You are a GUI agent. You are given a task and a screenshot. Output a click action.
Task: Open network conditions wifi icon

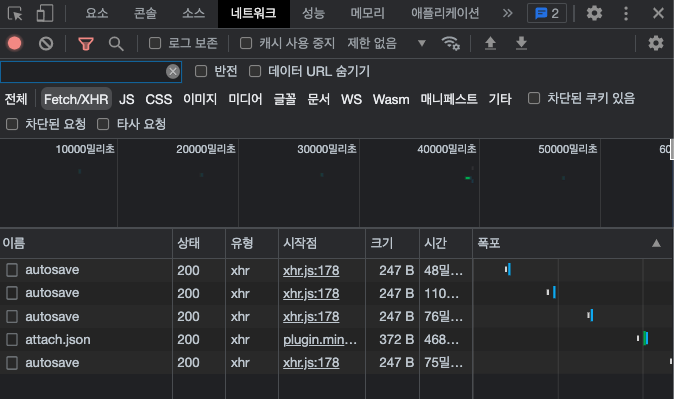450,43
